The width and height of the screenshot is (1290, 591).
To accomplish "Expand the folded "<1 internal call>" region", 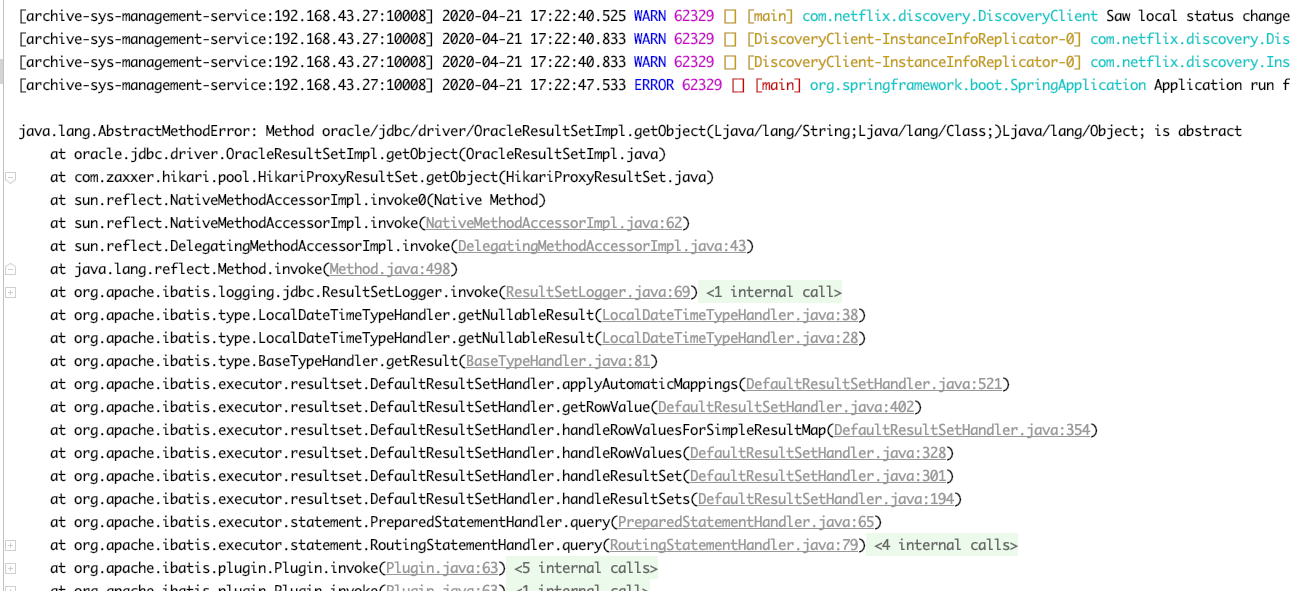I will [x=773, y=292].
